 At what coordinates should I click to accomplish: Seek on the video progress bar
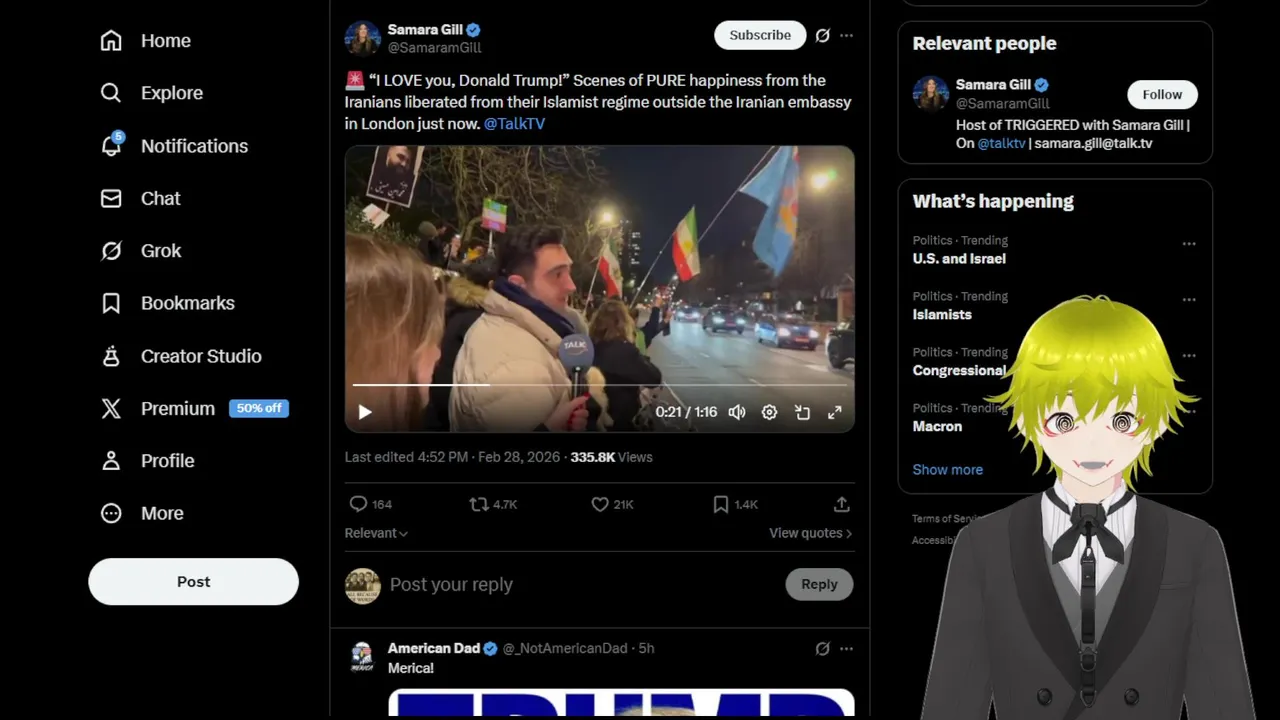coord(600,384)
